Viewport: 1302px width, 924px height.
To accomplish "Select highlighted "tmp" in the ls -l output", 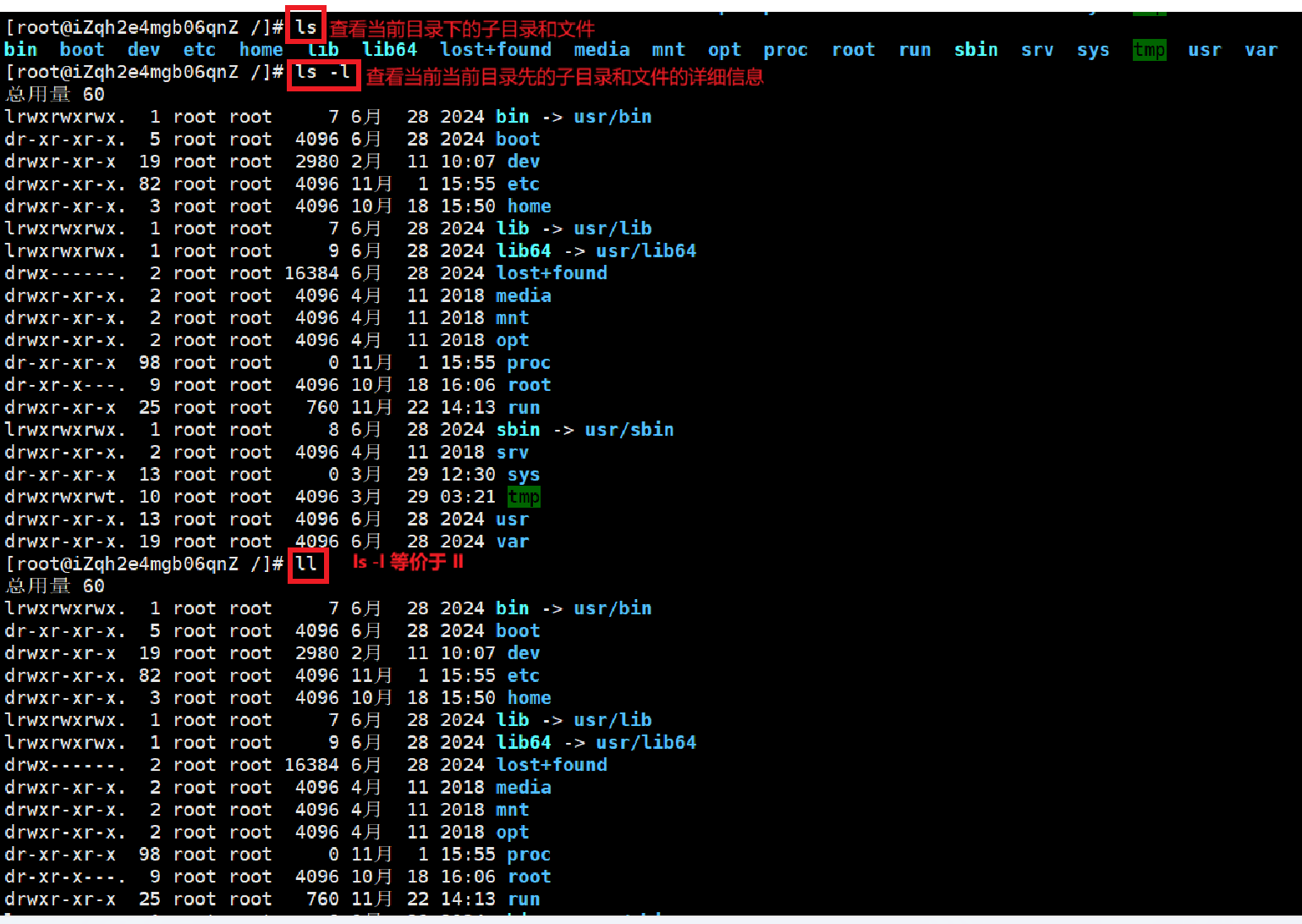I will (524, 497).
